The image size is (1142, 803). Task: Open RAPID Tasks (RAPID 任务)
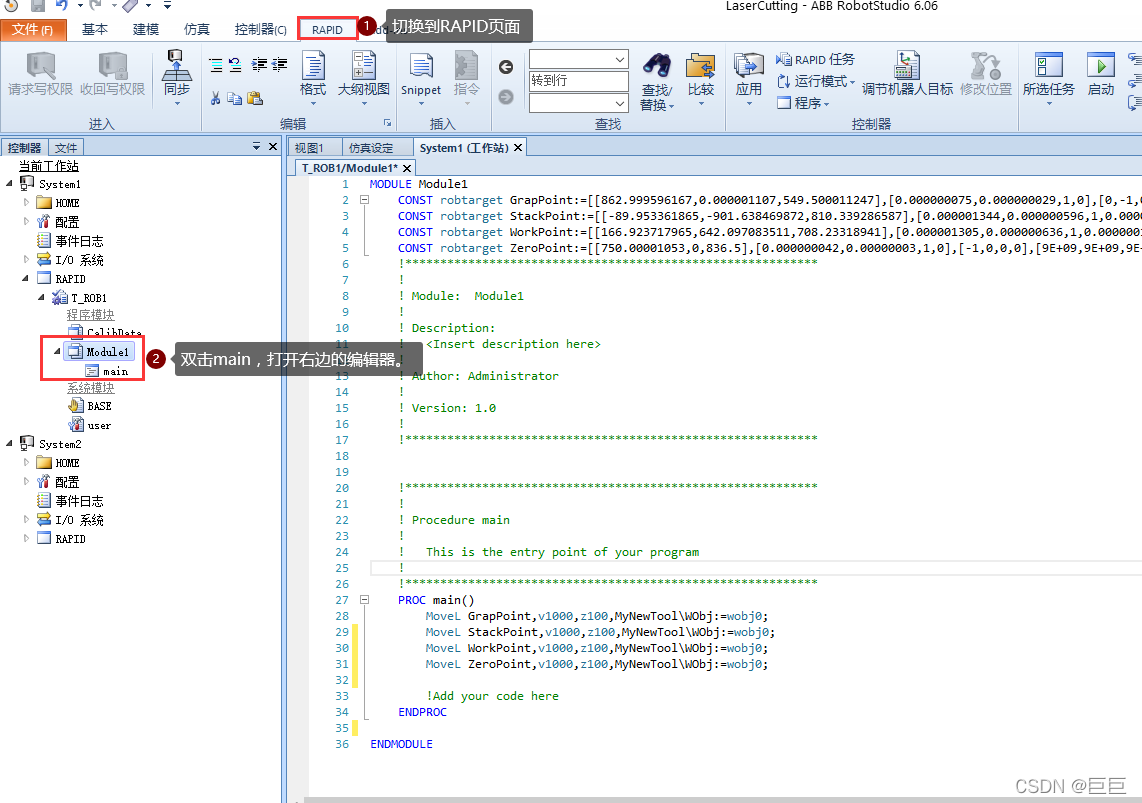815,60
